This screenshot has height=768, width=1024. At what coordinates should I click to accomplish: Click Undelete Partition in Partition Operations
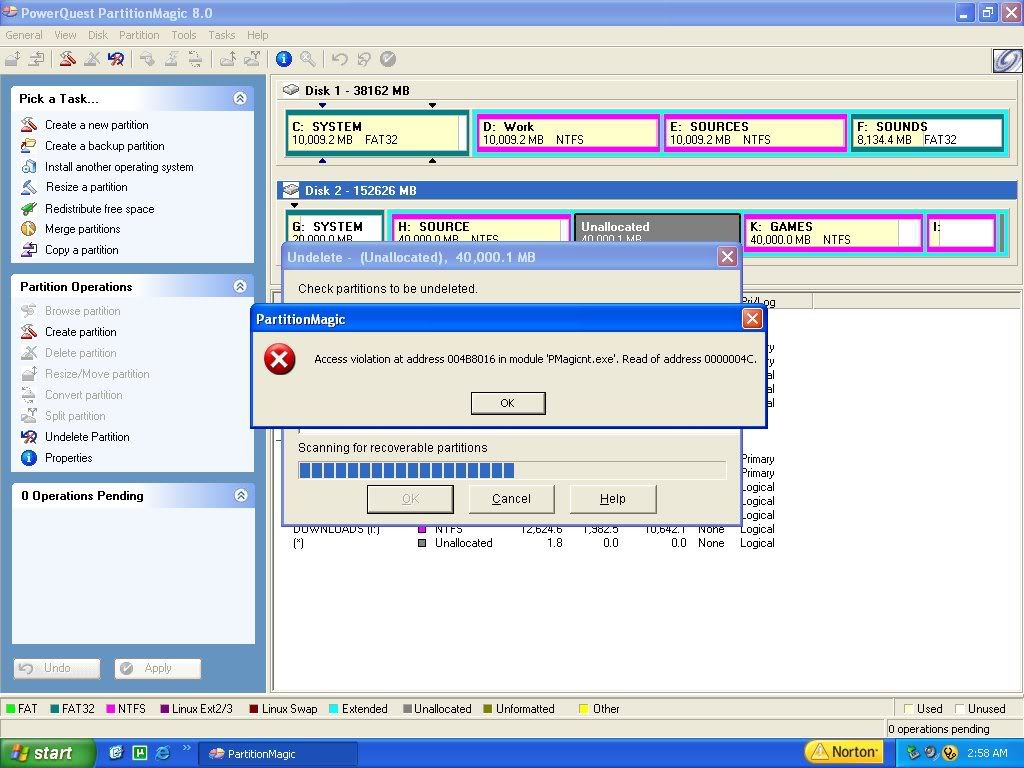click(x=87, y=437)
